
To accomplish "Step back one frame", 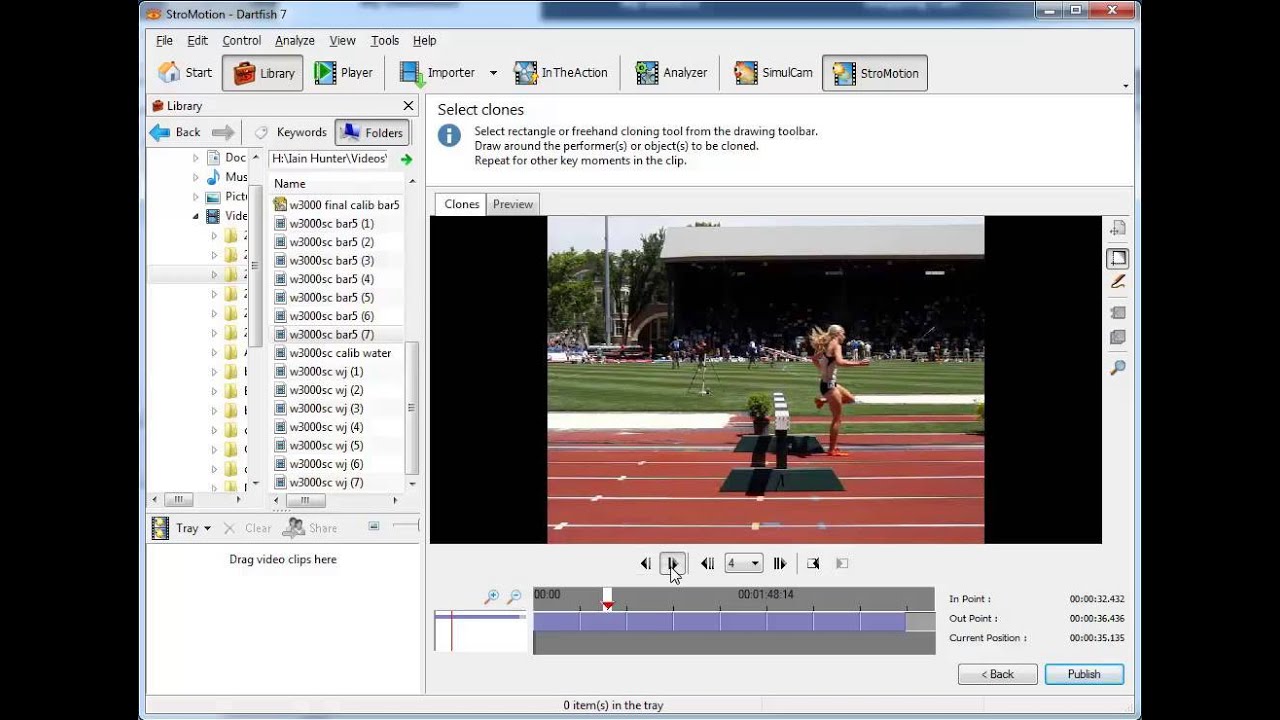I will [646, 564].
